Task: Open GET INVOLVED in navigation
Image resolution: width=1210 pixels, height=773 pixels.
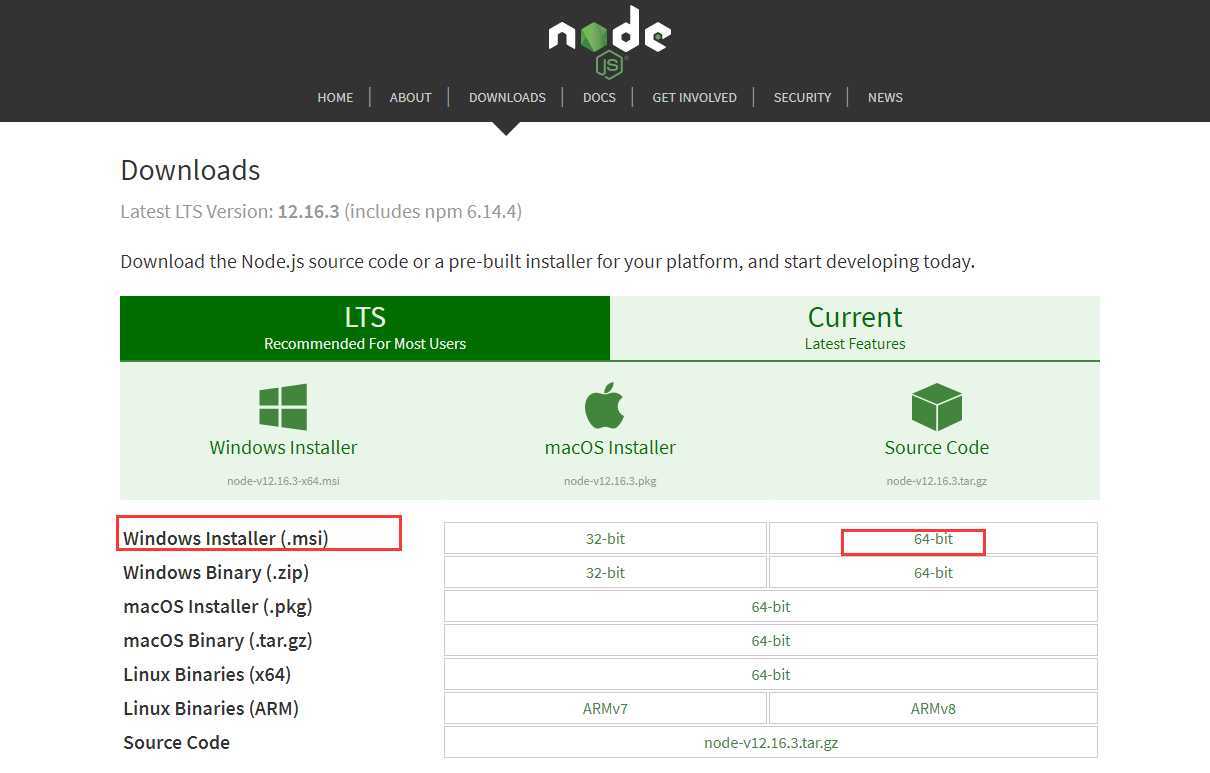Action: click(694, 97)
